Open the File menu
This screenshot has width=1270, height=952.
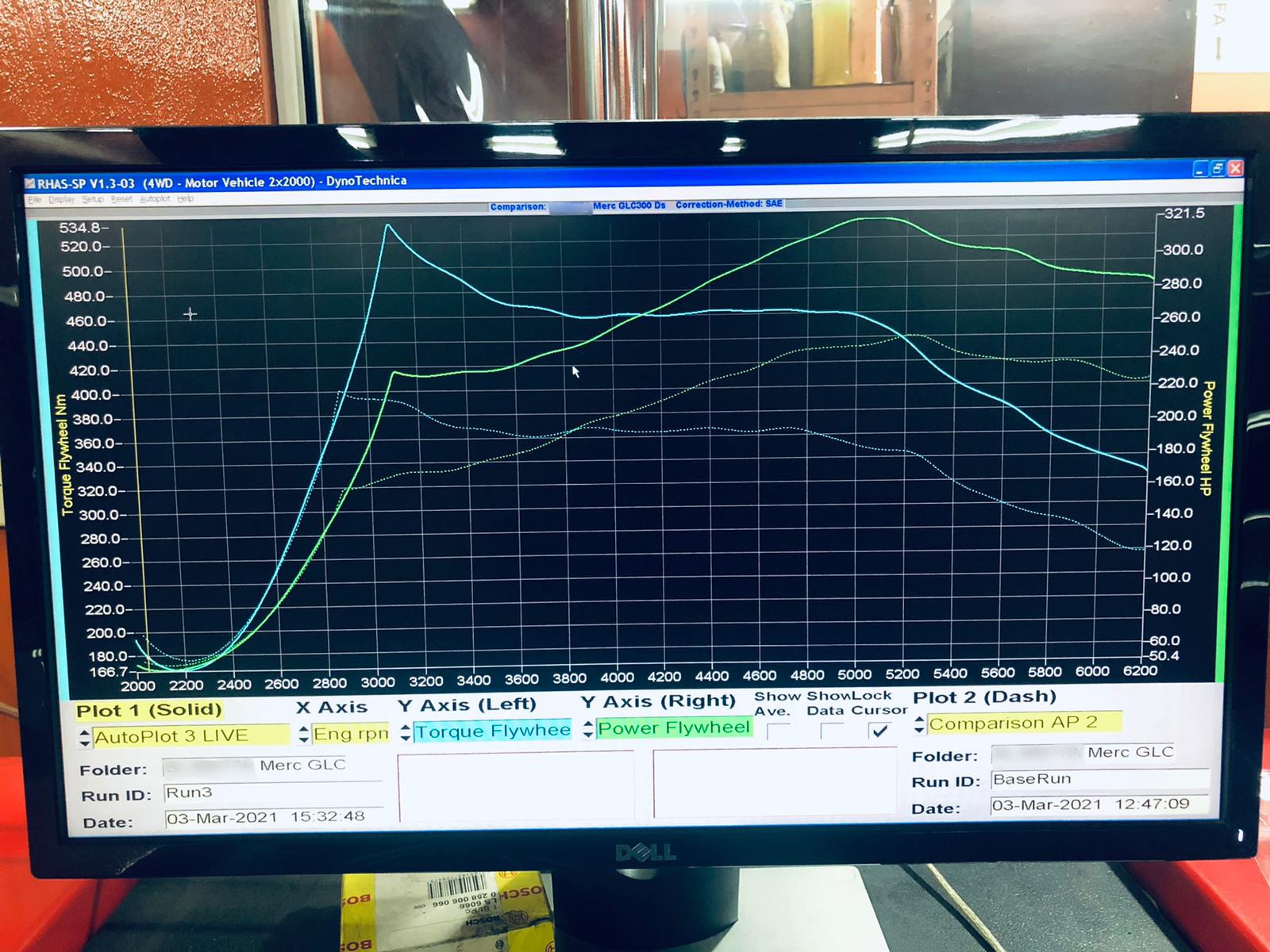[34, 200]
